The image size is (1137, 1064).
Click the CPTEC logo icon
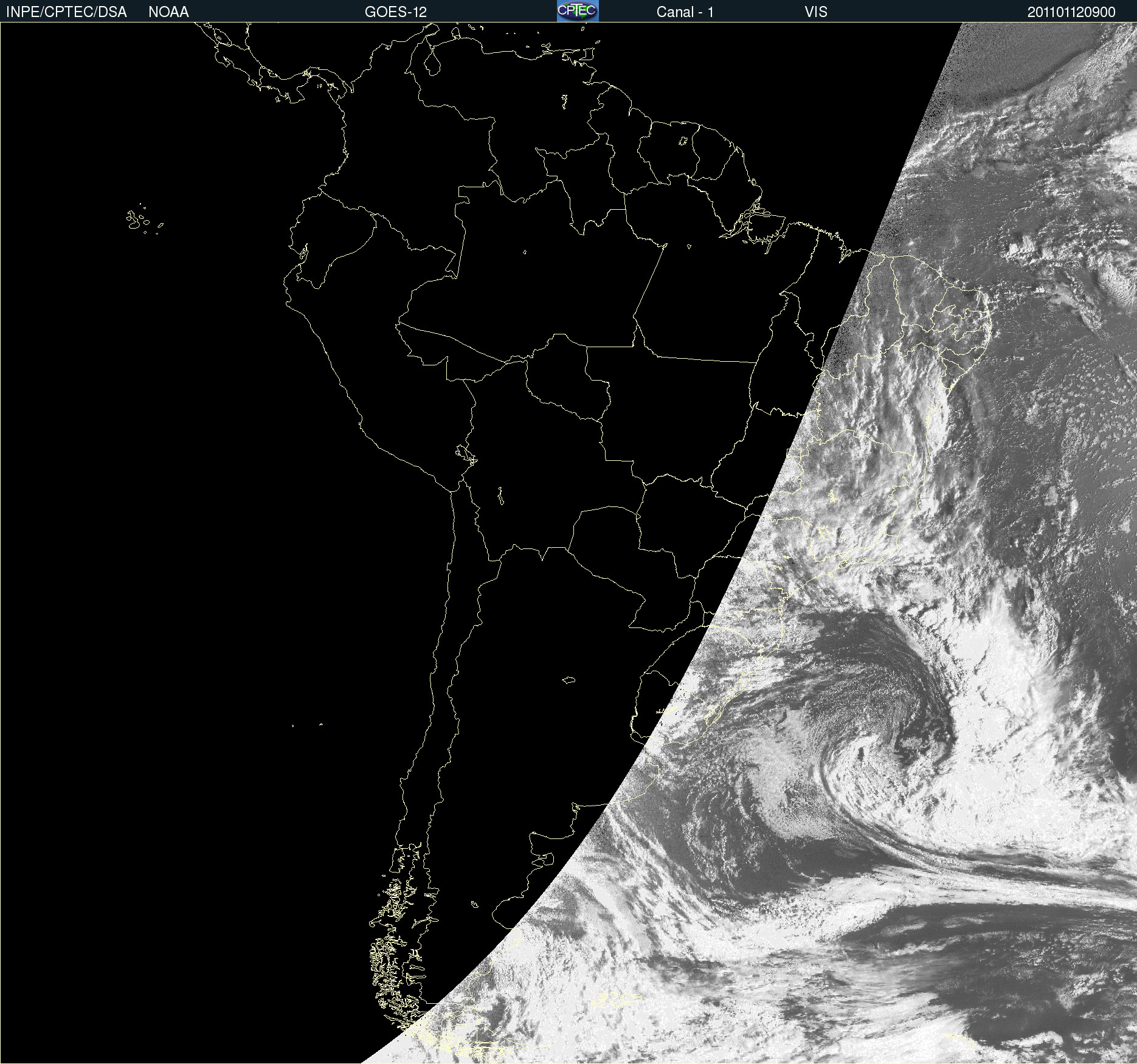coord(578,11)
